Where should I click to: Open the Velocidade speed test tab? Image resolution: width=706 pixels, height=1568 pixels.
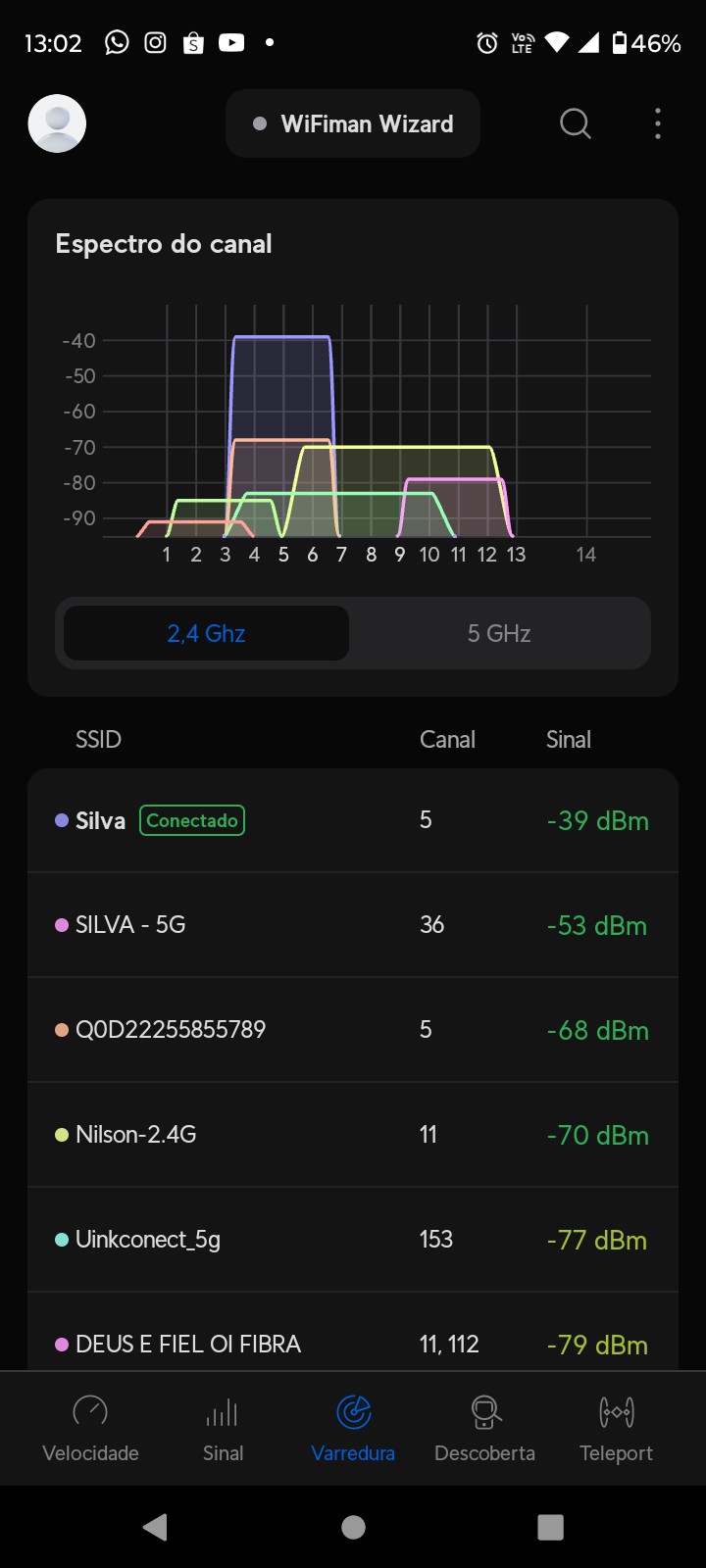[90, 1428]
